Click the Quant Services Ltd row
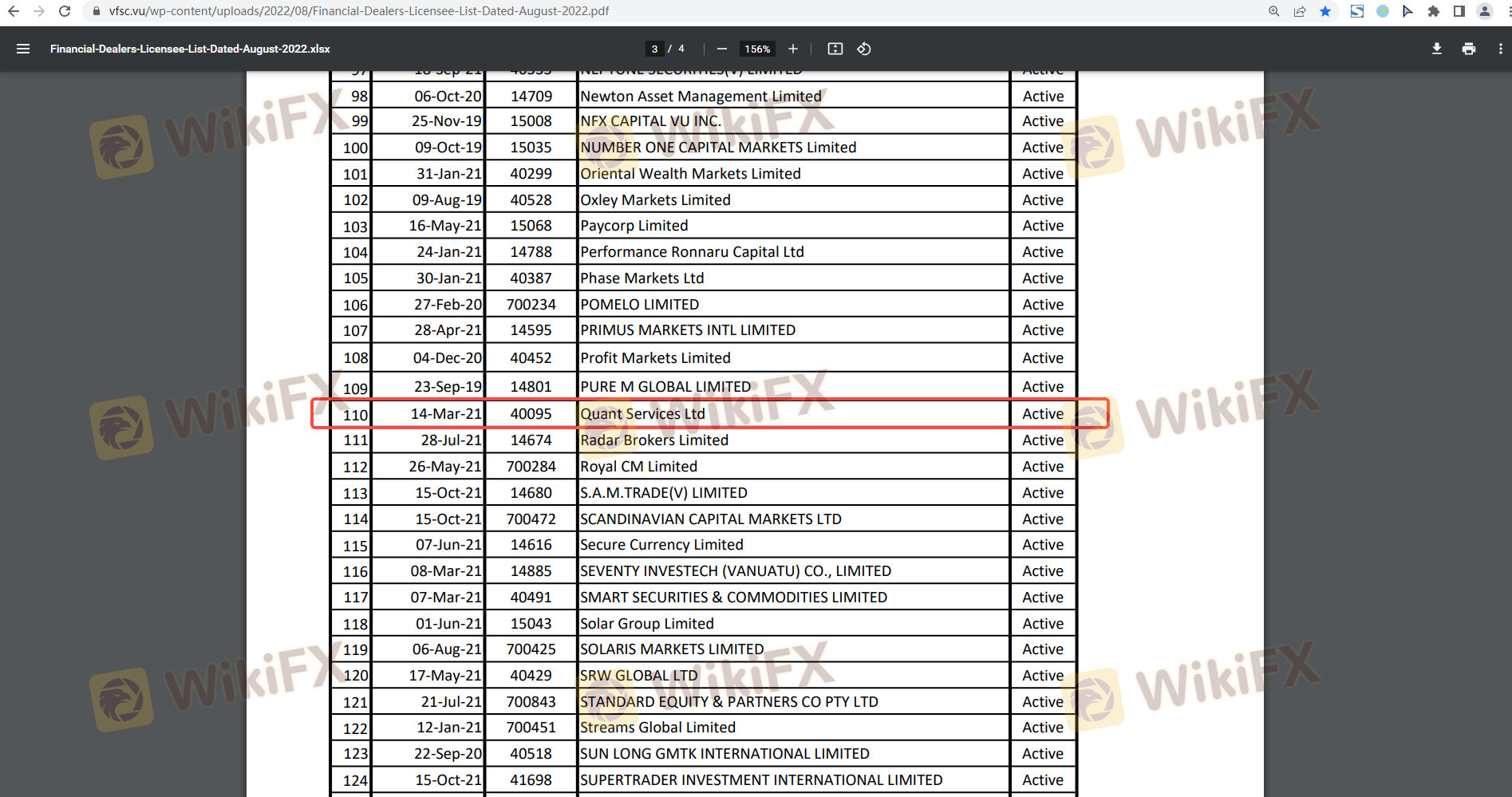Image resolution: width=1512 pixels, height=797 pixels. (x=642, y=414)
